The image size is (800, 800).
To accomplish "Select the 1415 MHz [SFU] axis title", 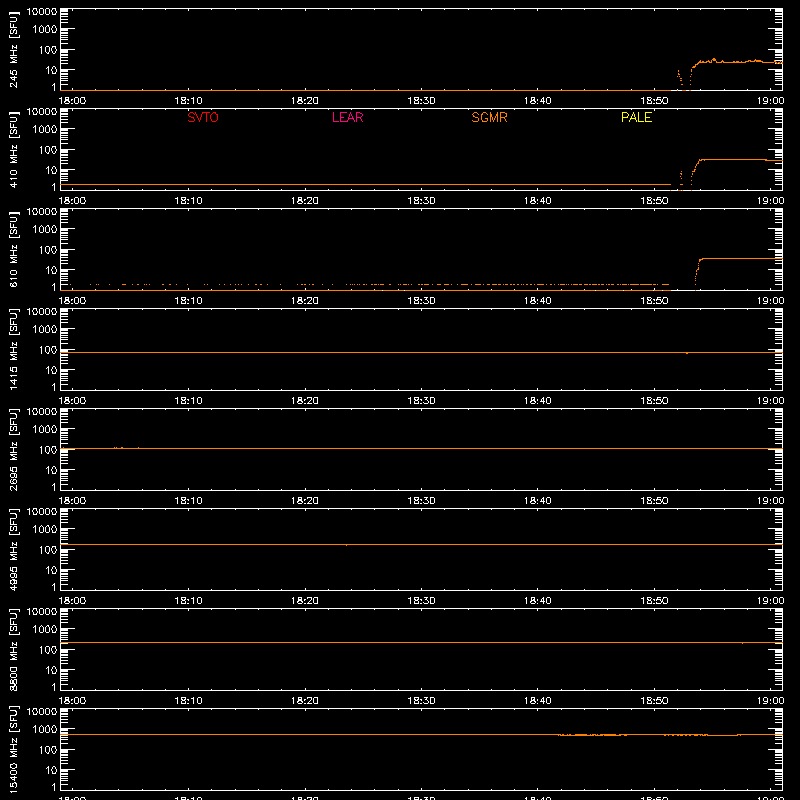I will click(x=13, y=349).
